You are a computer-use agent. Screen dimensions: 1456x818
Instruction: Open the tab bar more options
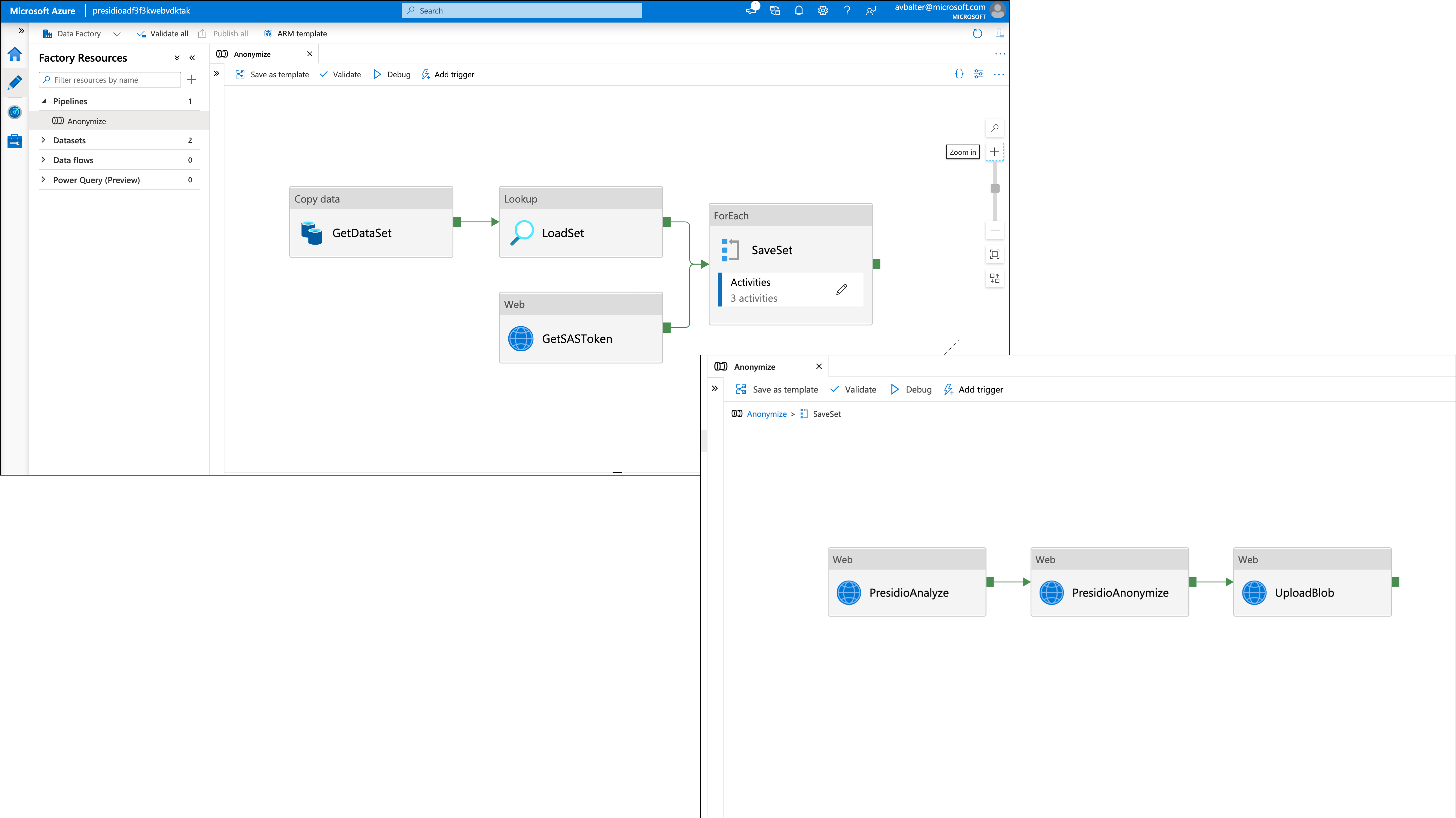(x=1000, y=54)
